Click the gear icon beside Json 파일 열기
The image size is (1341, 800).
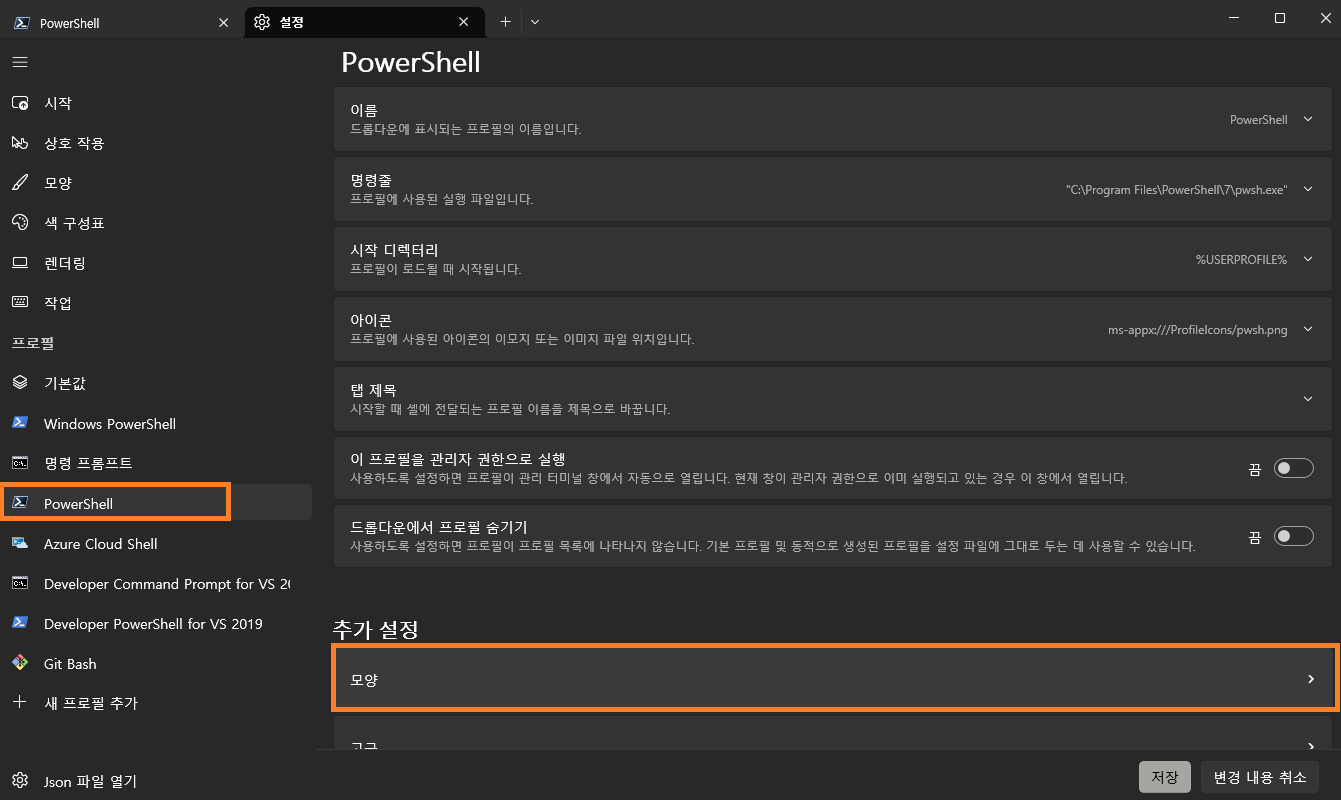pyautogui.click(x=20, y=781)
